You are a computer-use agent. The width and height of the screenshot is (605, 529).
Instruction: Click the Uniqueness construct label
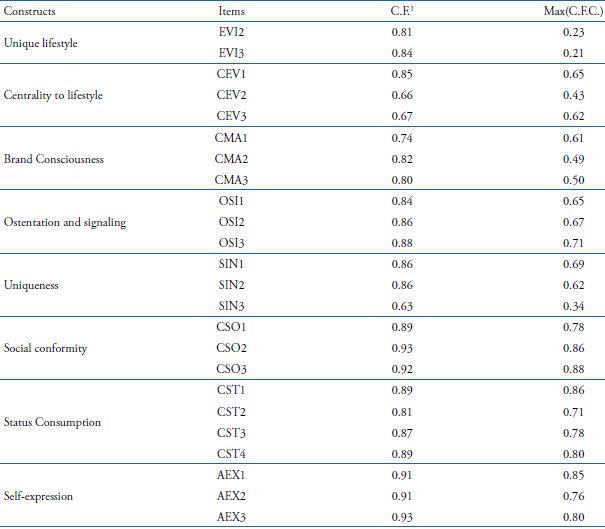point(31,285)
